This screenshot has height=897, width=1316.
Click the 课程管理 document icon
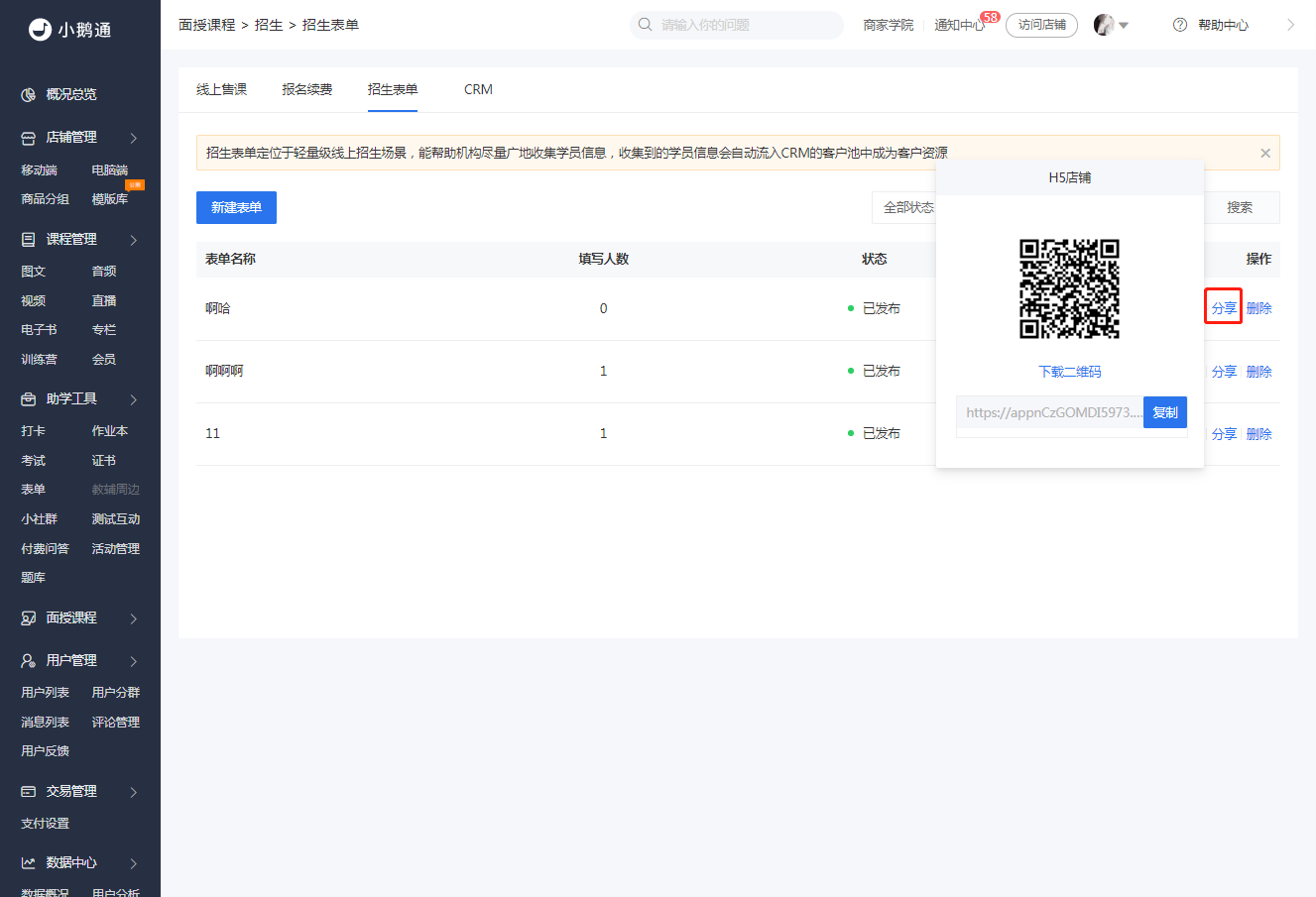tap(29, 240)
